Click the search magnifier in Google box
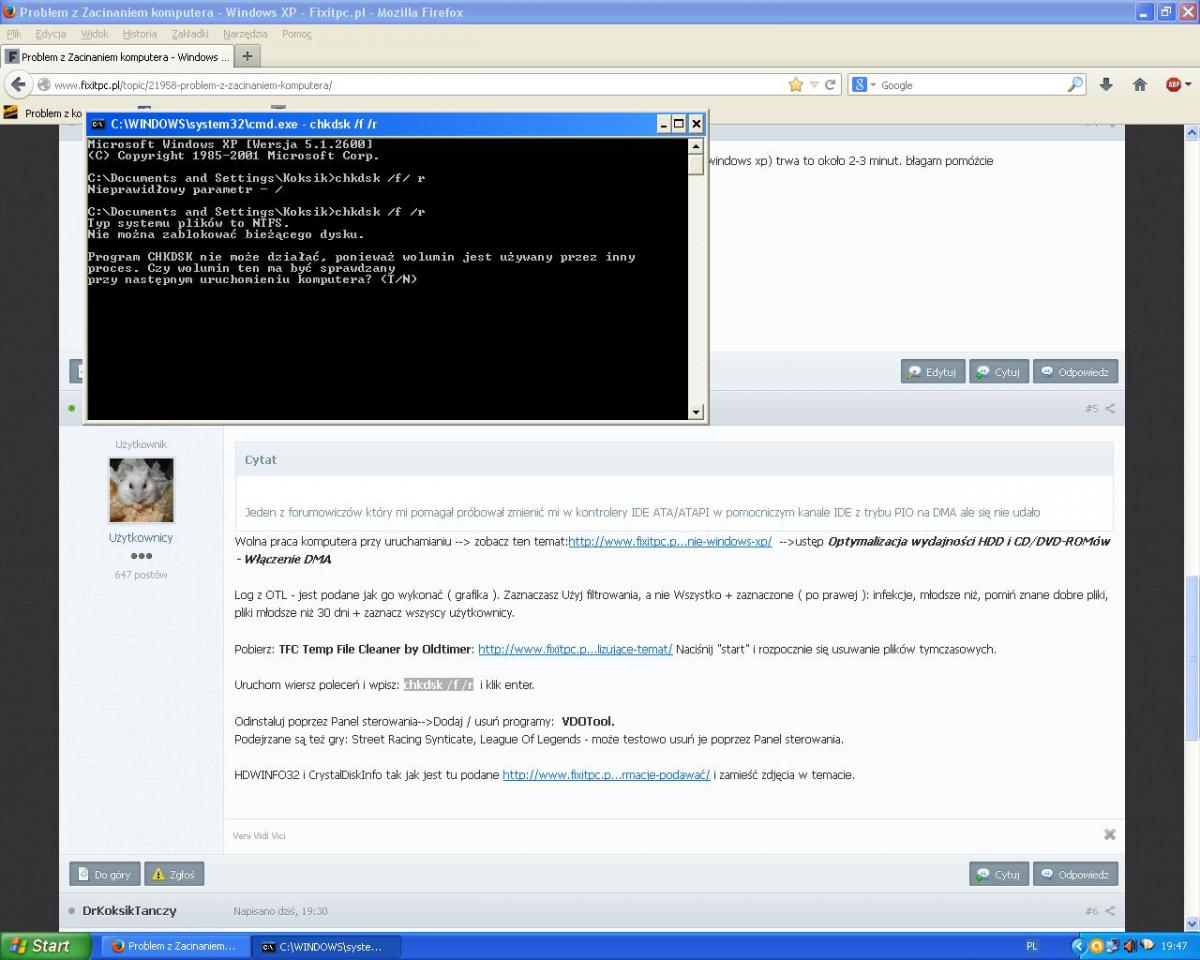Viewport: 1200px width, 960px height. pyautogui.click(x=1075, y=85)
